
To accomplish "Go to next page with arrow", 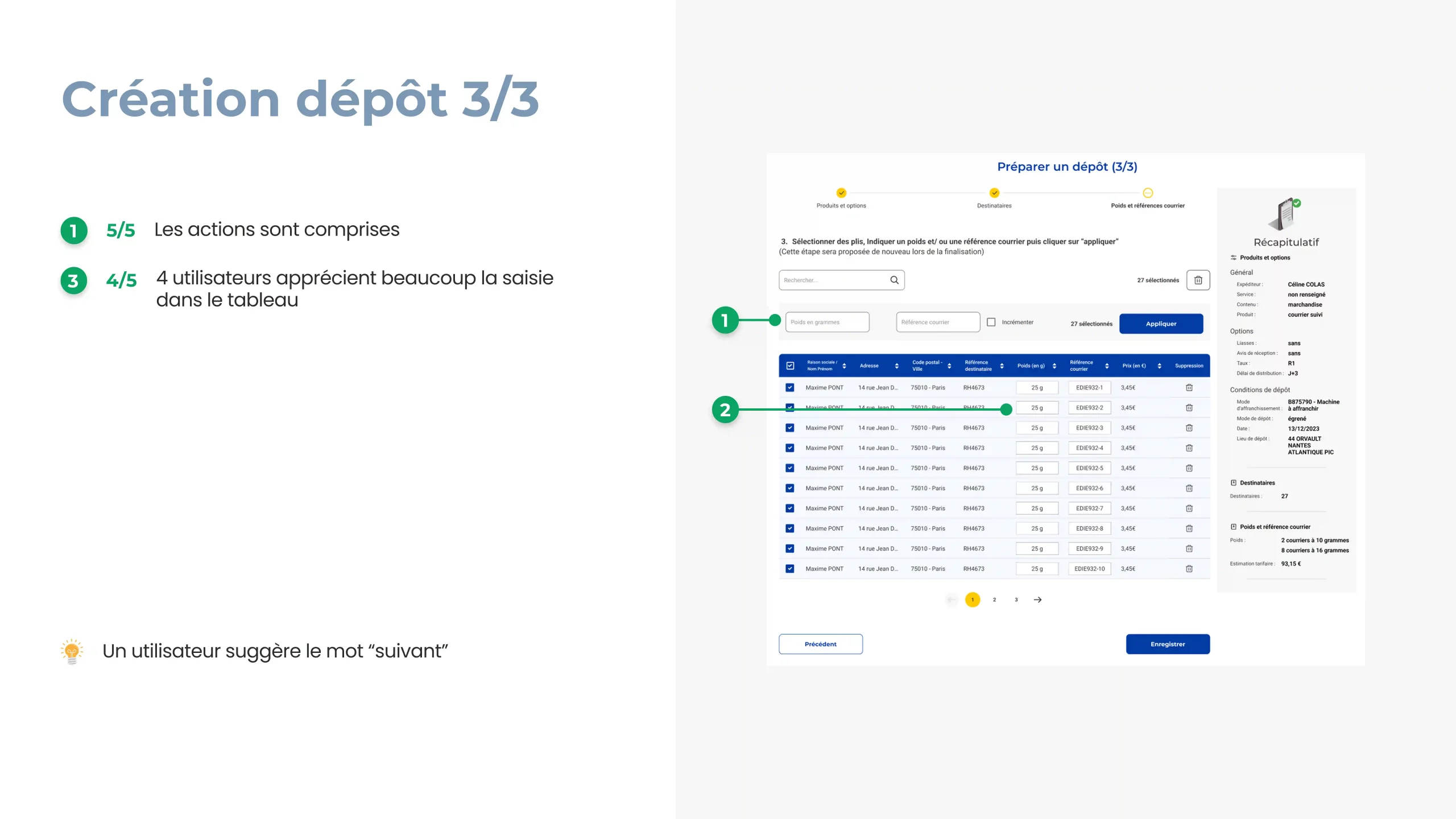I will pyautogui.click(x=1037, y=599).
